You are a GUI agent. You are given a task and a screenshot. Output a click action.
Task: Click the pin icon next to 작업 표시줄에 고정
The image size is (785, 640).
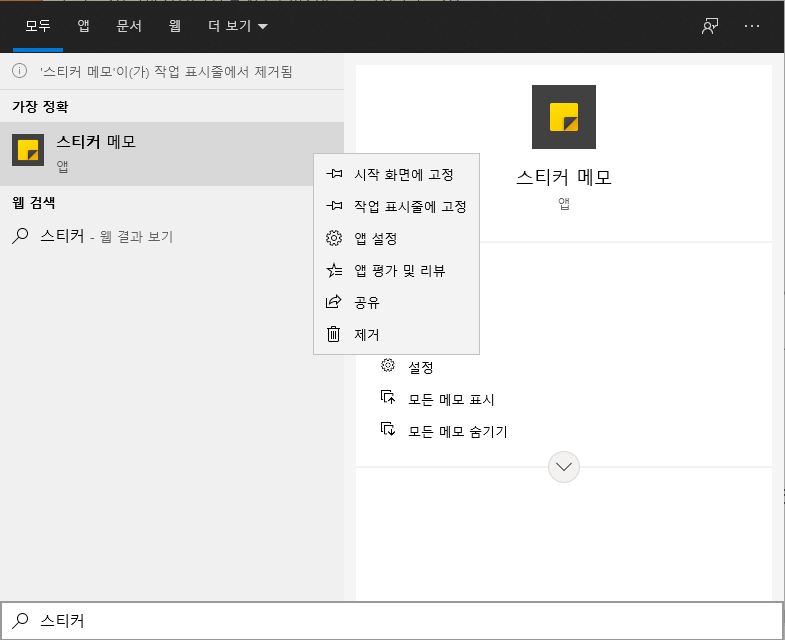(x=334, y=206)
